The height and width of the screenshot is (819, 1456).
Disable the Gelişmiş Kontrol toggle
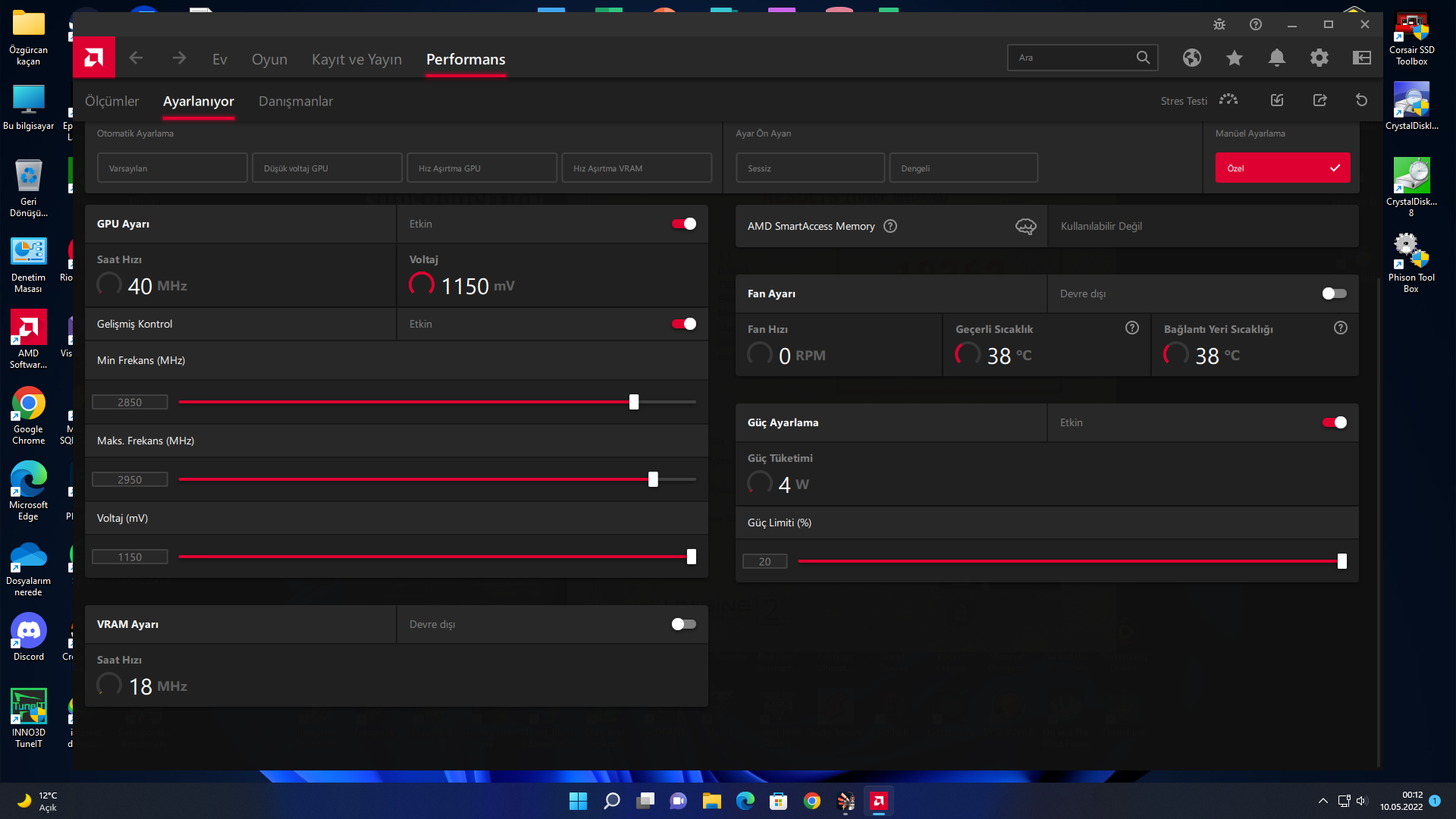(683, 324)
